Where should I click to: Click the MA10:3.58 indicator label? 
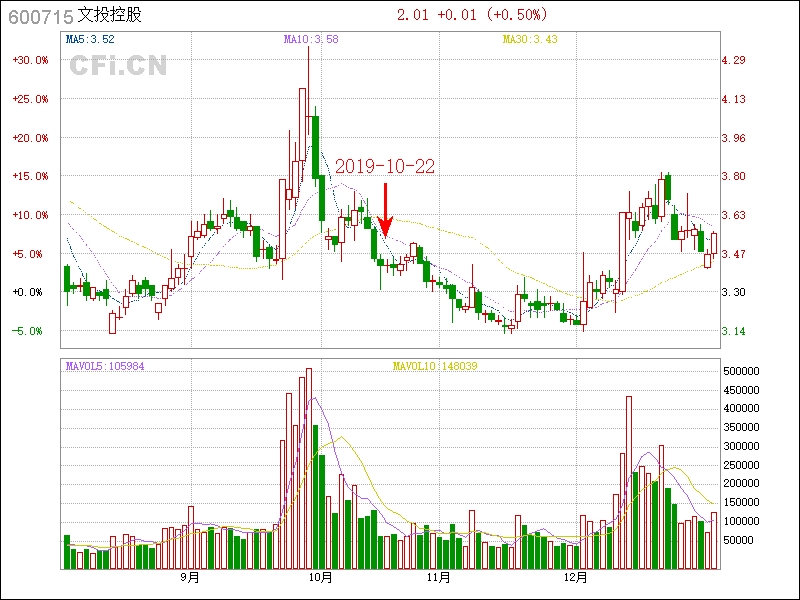pos(310,40)
